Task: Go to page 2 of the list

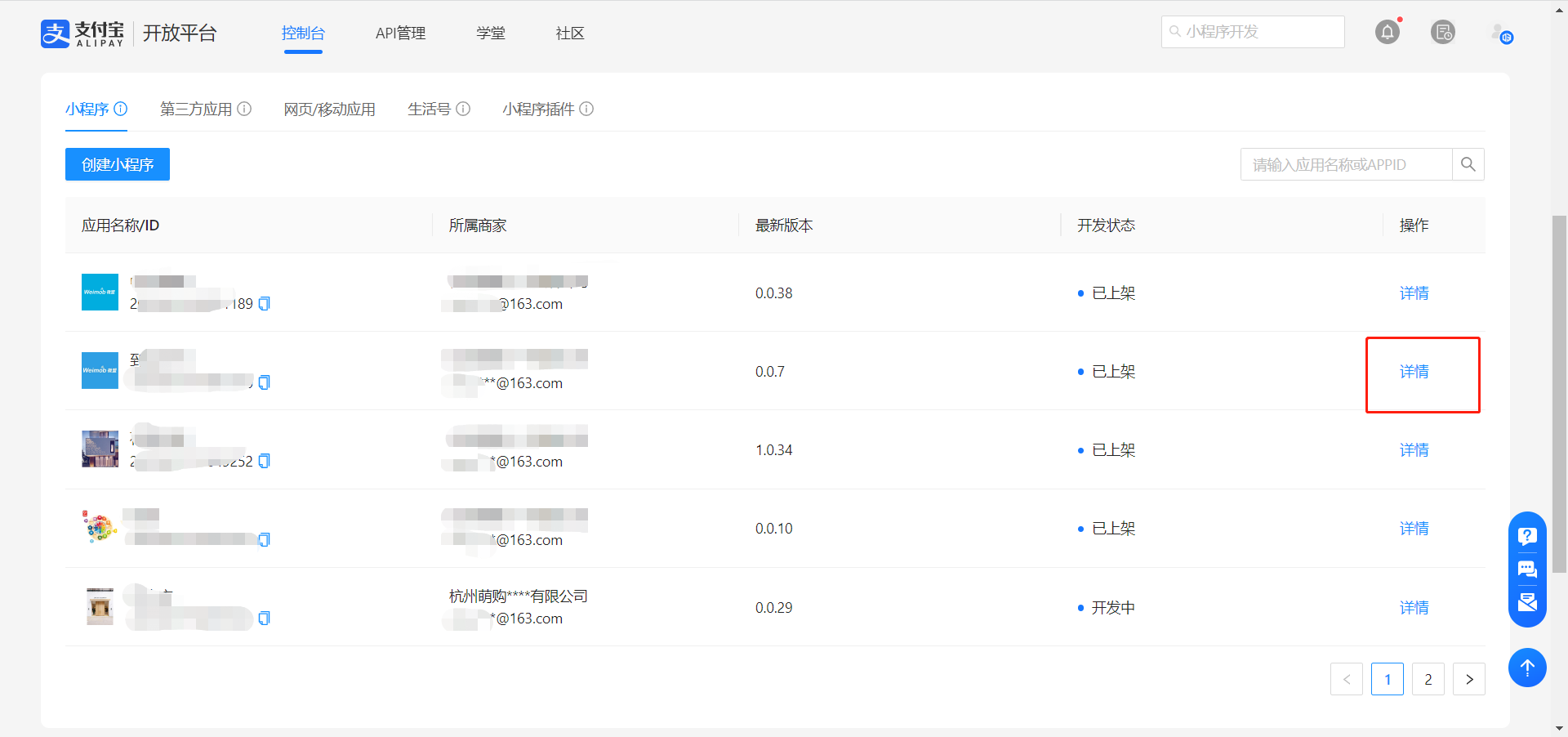Action: click(x=1428, y=679)
